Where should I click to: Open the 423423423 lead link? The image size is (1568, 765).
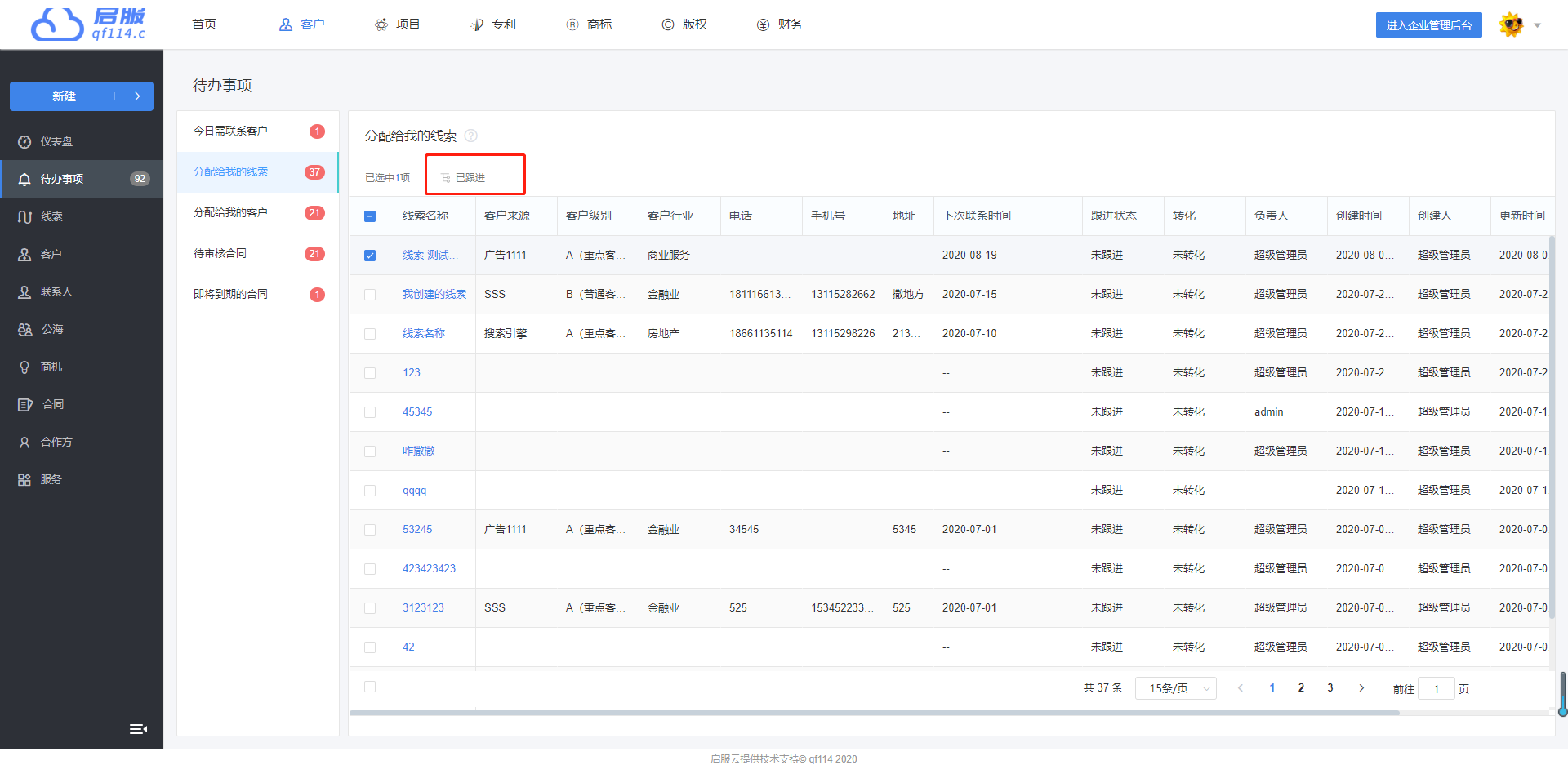tap(430, 569)
